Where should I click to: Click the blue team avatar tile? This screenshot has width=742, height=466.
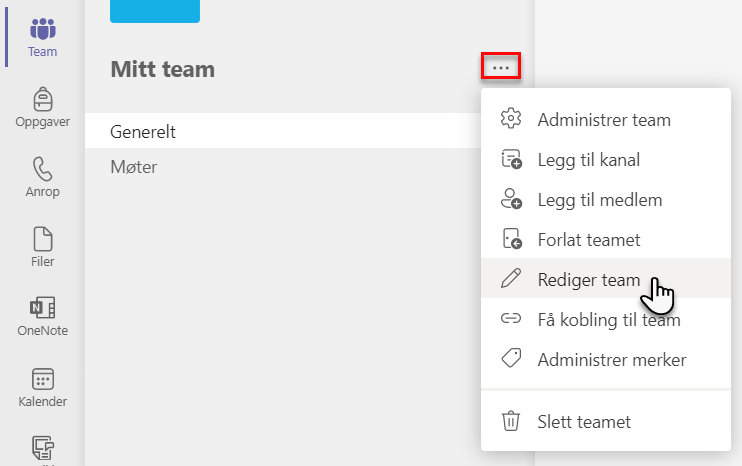pyautogui.click(x=155, y=11)
